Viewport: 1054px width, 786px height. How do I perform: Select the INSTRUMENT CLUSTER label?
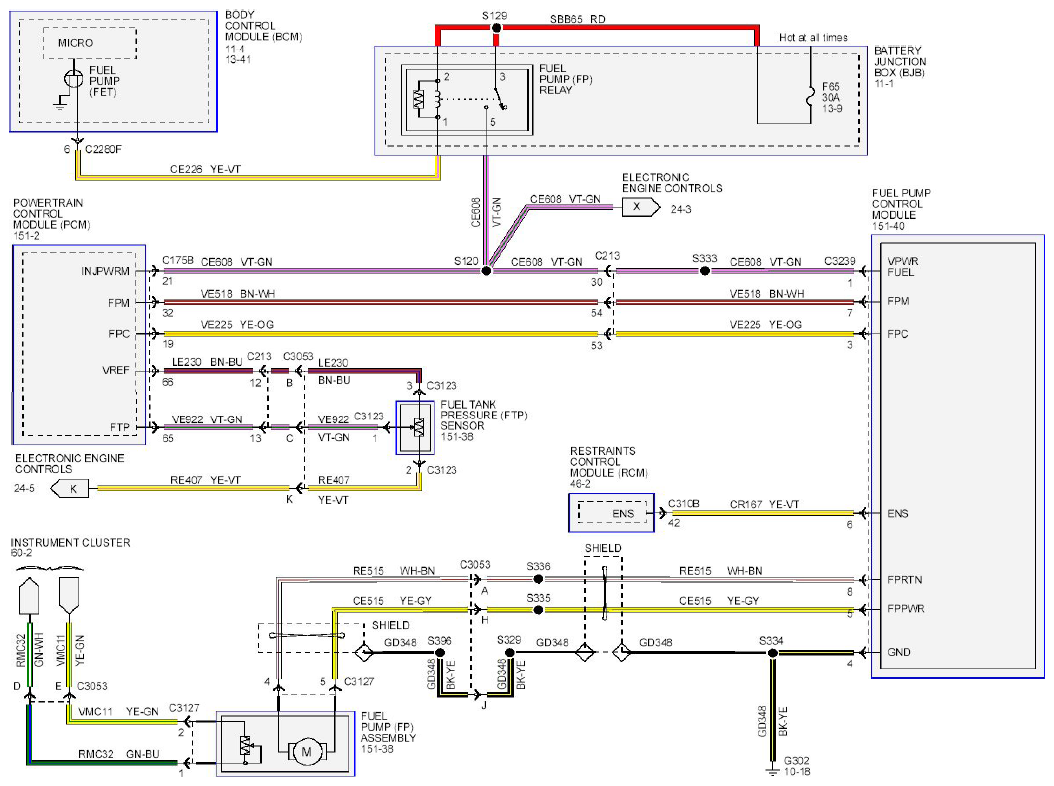point(71,543)
